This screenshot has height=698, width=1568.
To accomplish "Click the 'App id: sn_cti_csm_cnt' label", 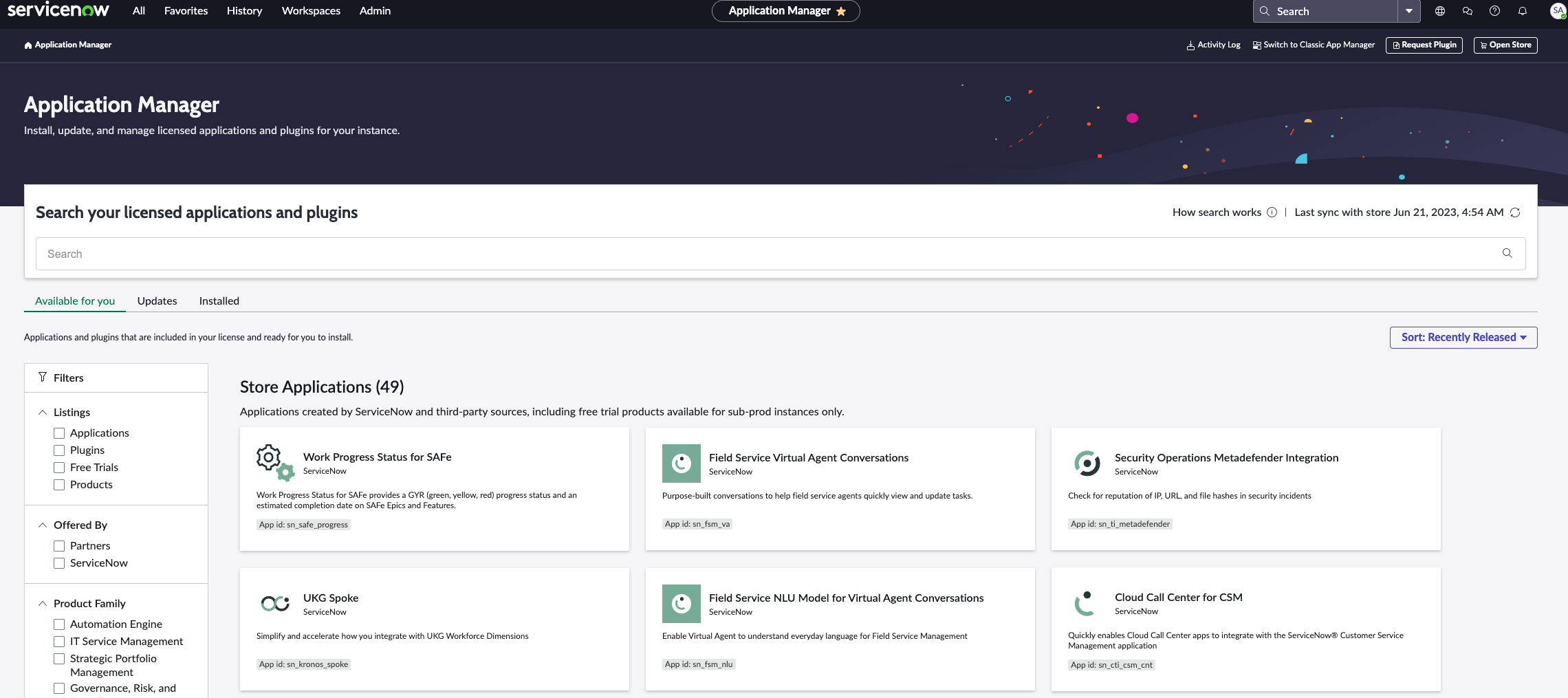I will click(x=1111, y=665).
